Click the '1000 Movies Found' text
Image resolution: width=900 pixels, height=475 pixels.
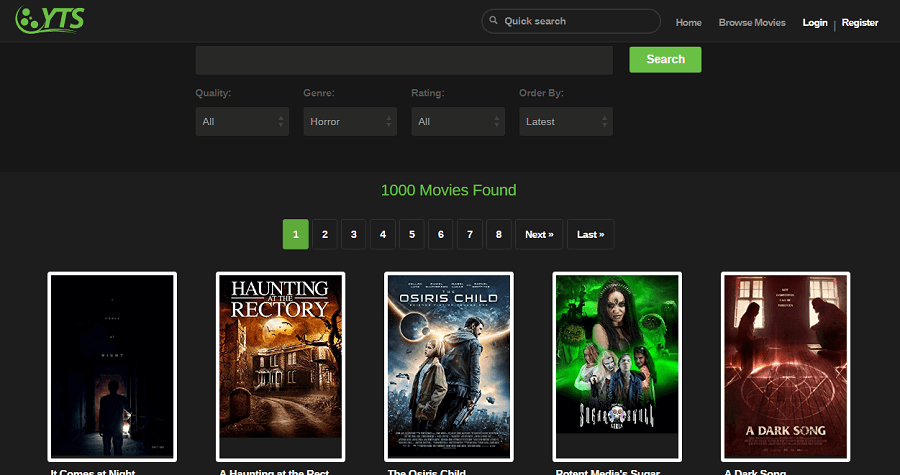click(449, 190)
